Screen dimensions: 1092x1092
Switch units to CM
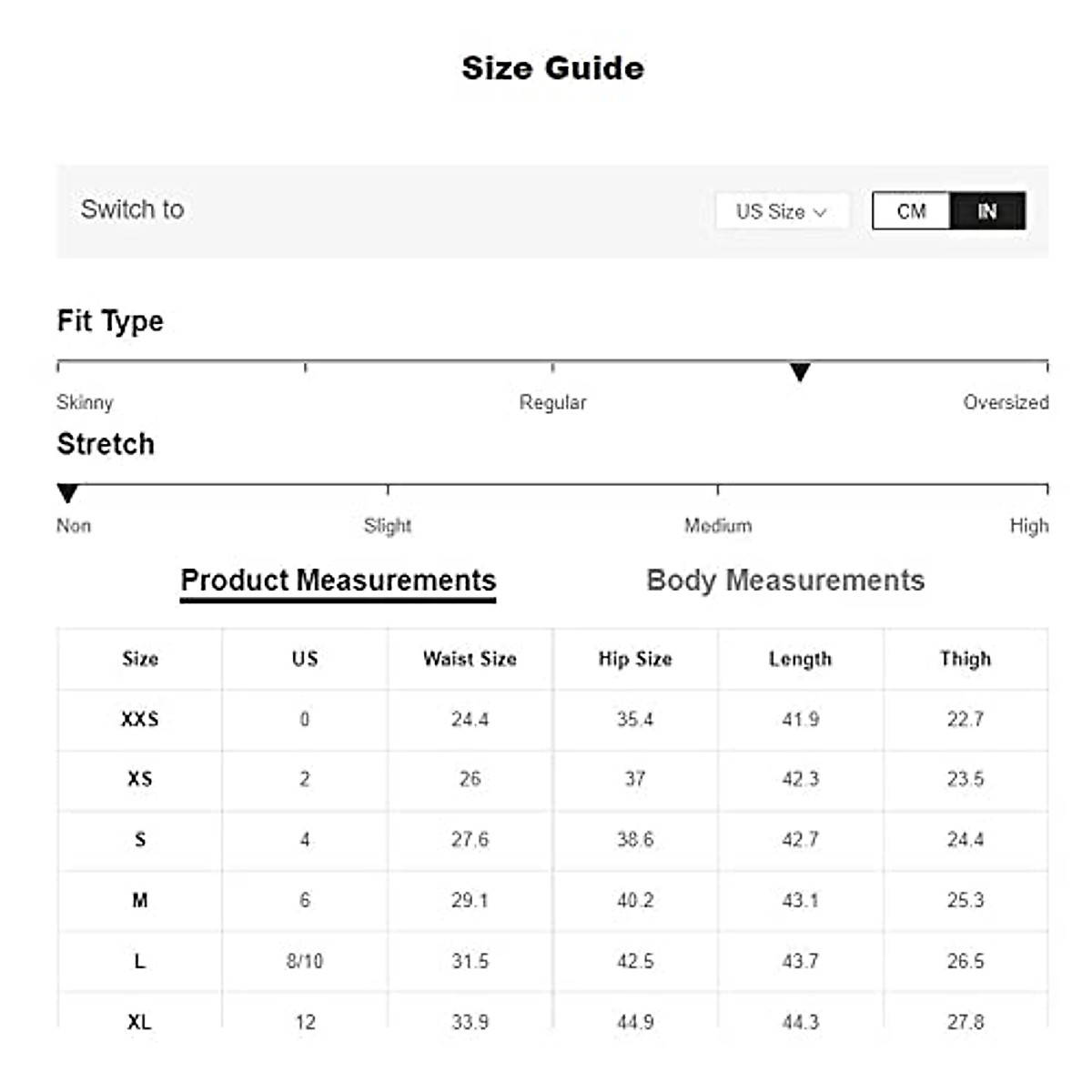click(x=911, y=211)
